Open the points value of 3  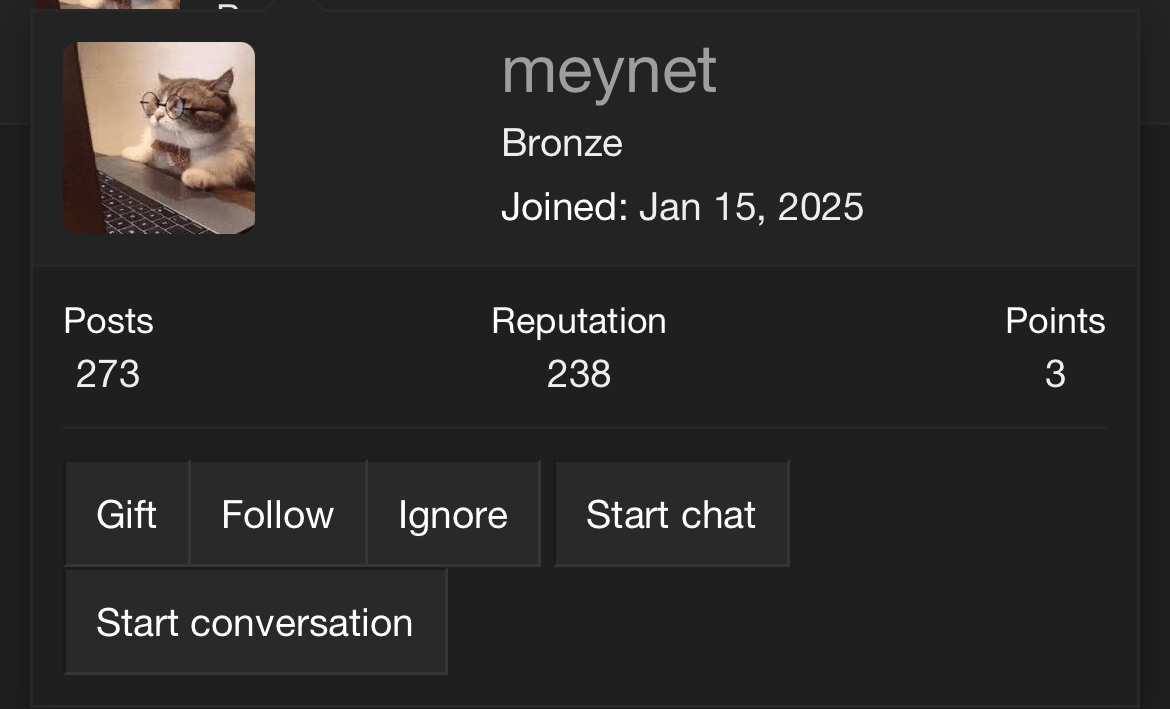pos(1055,374)
